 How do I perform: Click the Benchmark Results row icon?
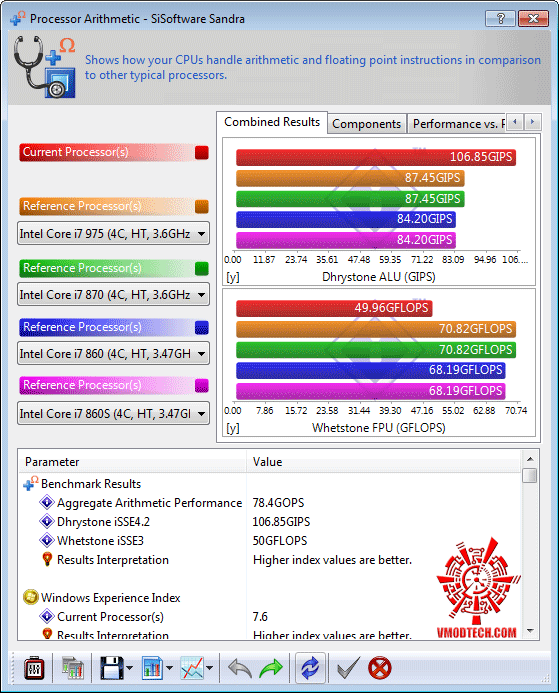tap(30, 484)
